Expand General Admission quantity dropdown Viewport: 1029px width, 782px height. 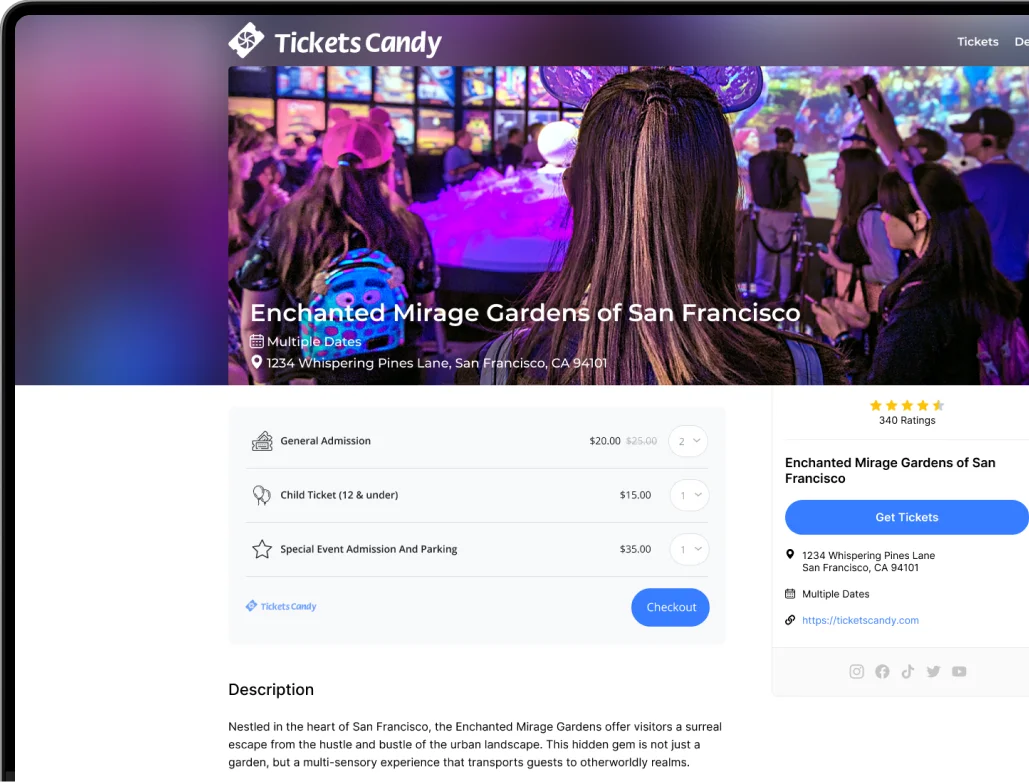coord(688,441)
